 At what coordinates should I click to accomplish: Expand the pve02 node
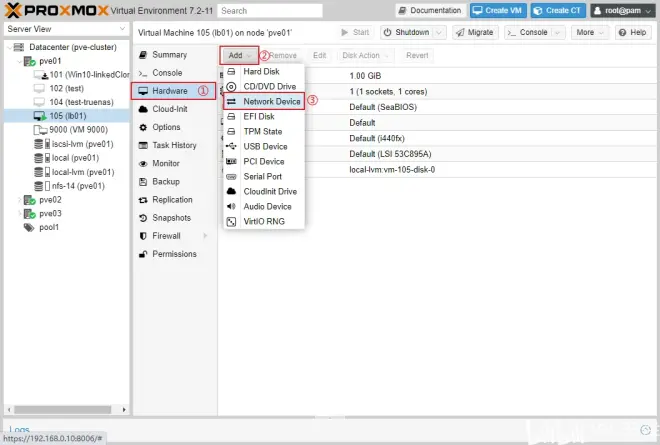19,200
